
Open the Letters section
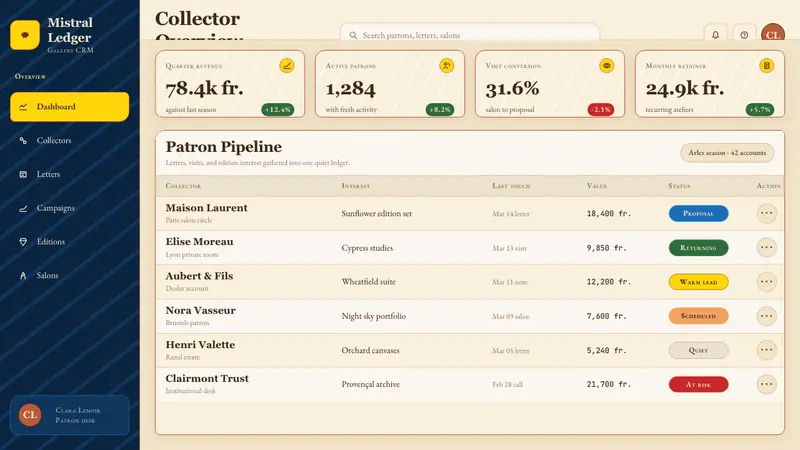(x=69, y=174)
